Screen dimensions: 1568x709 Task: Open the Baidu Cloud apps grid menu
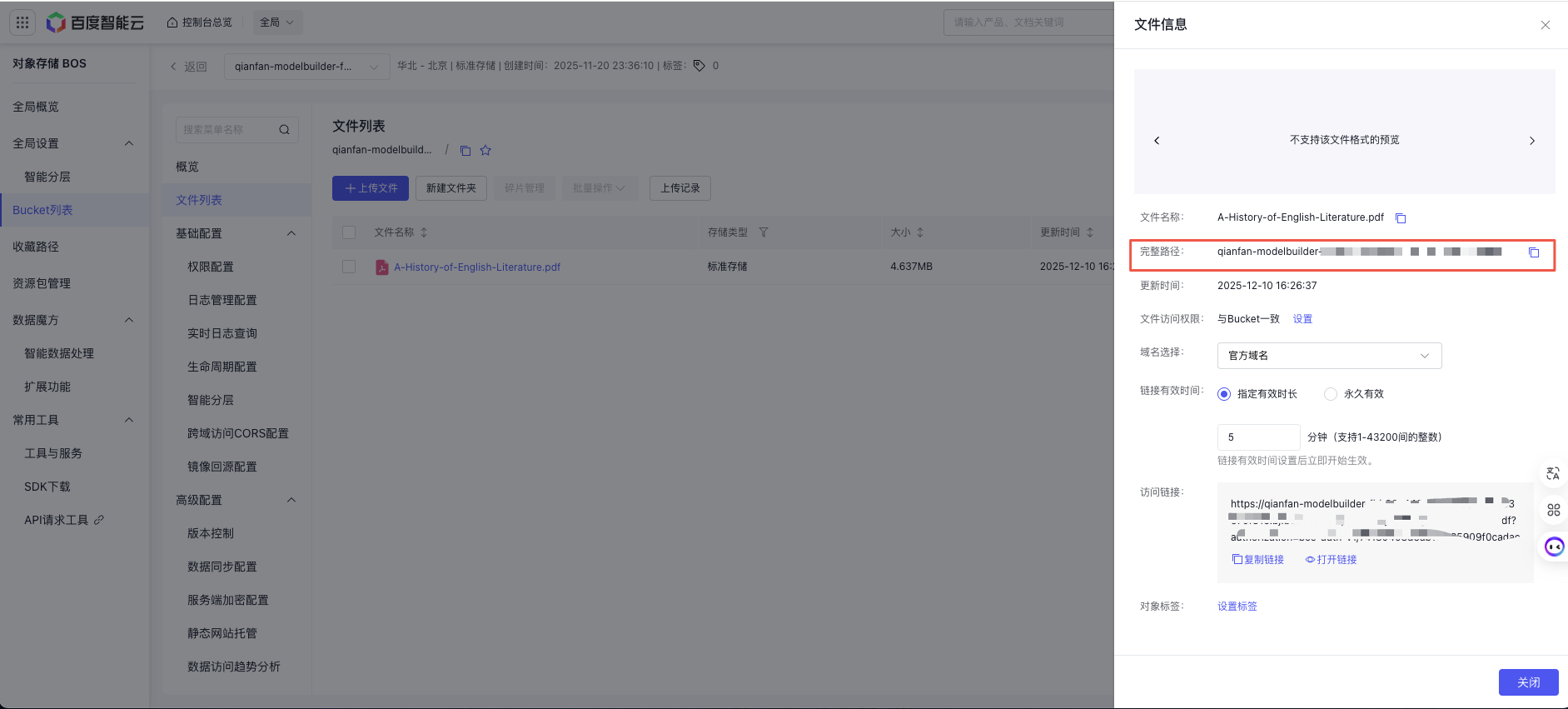[x=22, y=22]
